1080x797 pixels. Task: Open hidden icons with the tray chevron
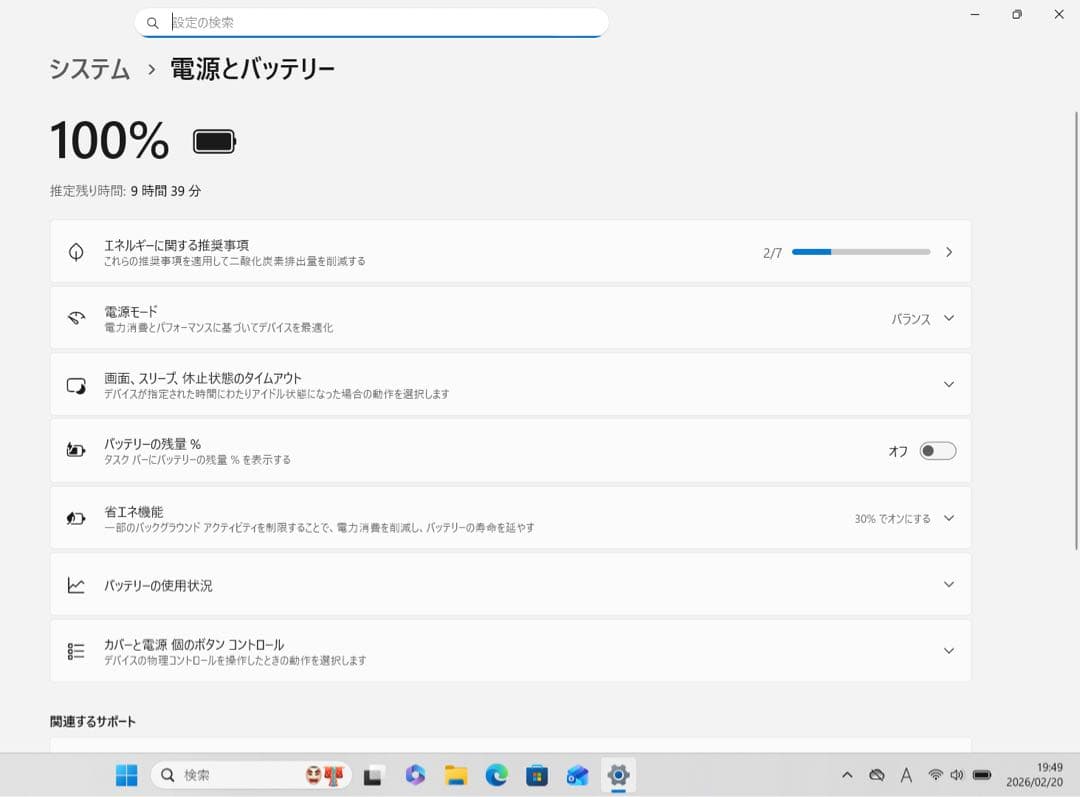[846, 775]
